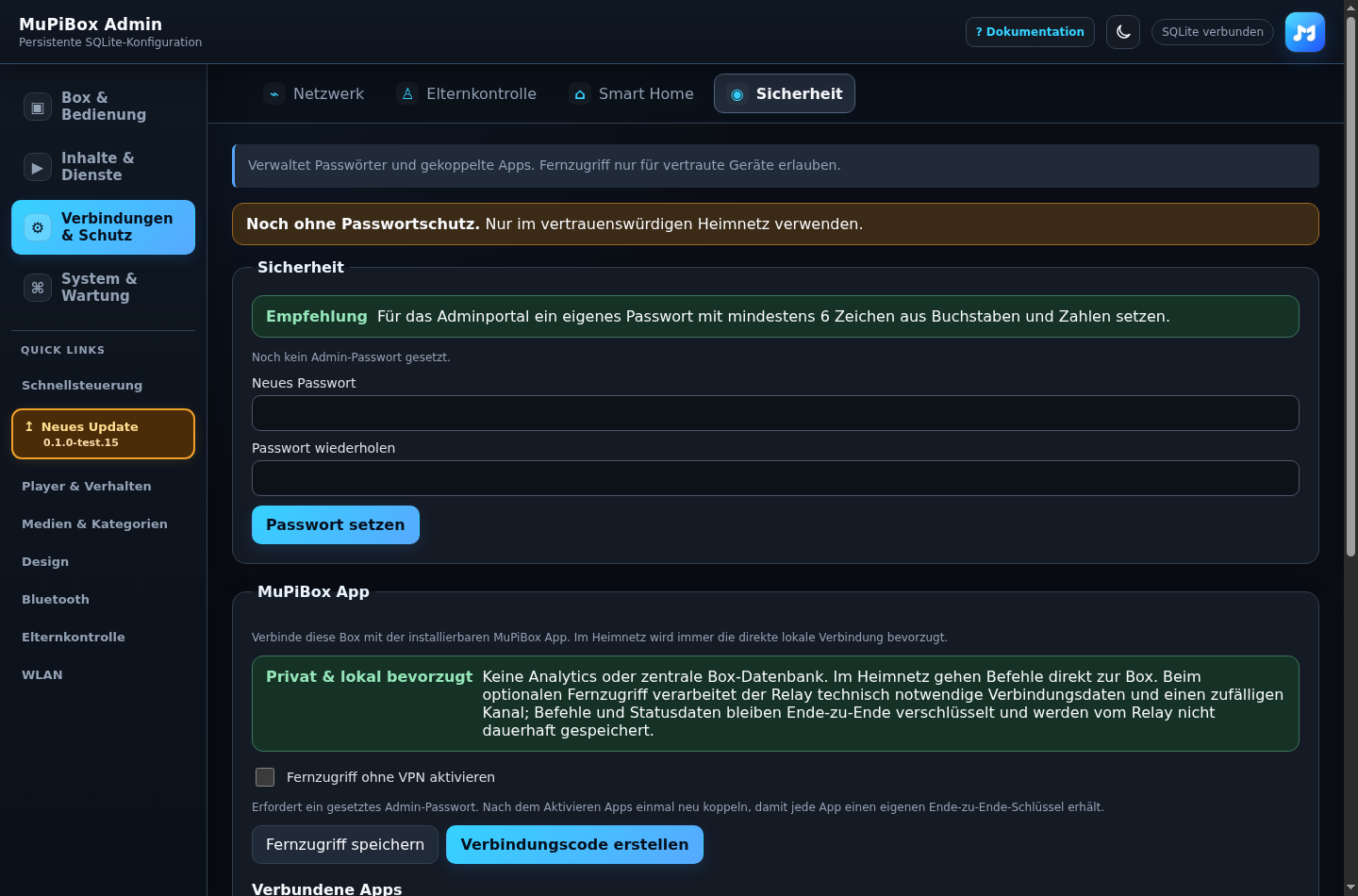Click the 'Verbundene Apps' heading
Screen dimensions: 1358x896
pos(327,888)
